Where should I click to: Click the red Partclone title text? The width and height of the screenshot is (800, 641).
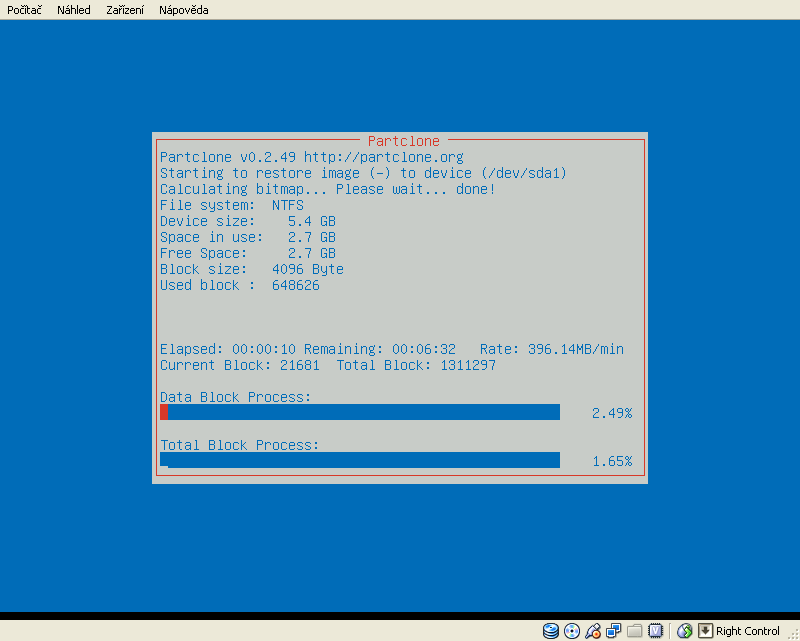click(403, 141)
